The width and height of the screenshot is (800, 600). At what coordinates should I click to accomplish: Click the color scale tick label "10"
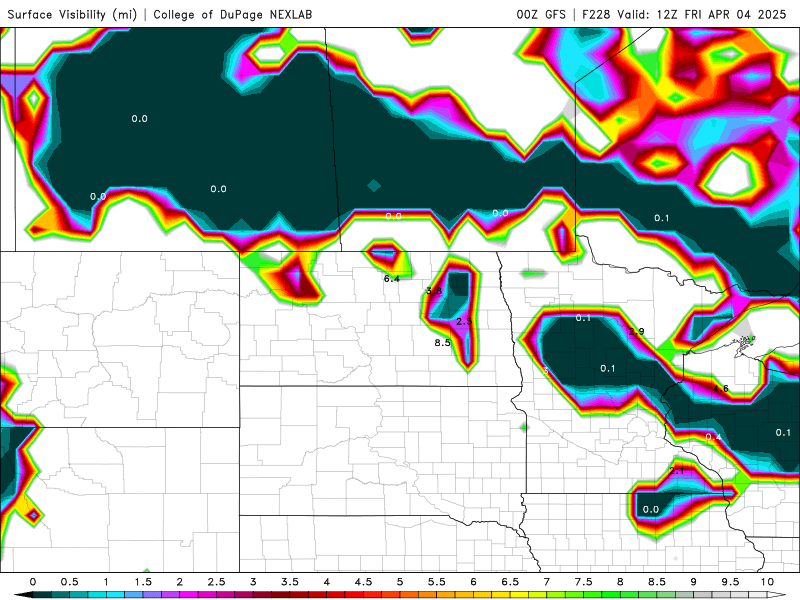tap(767, 582)
